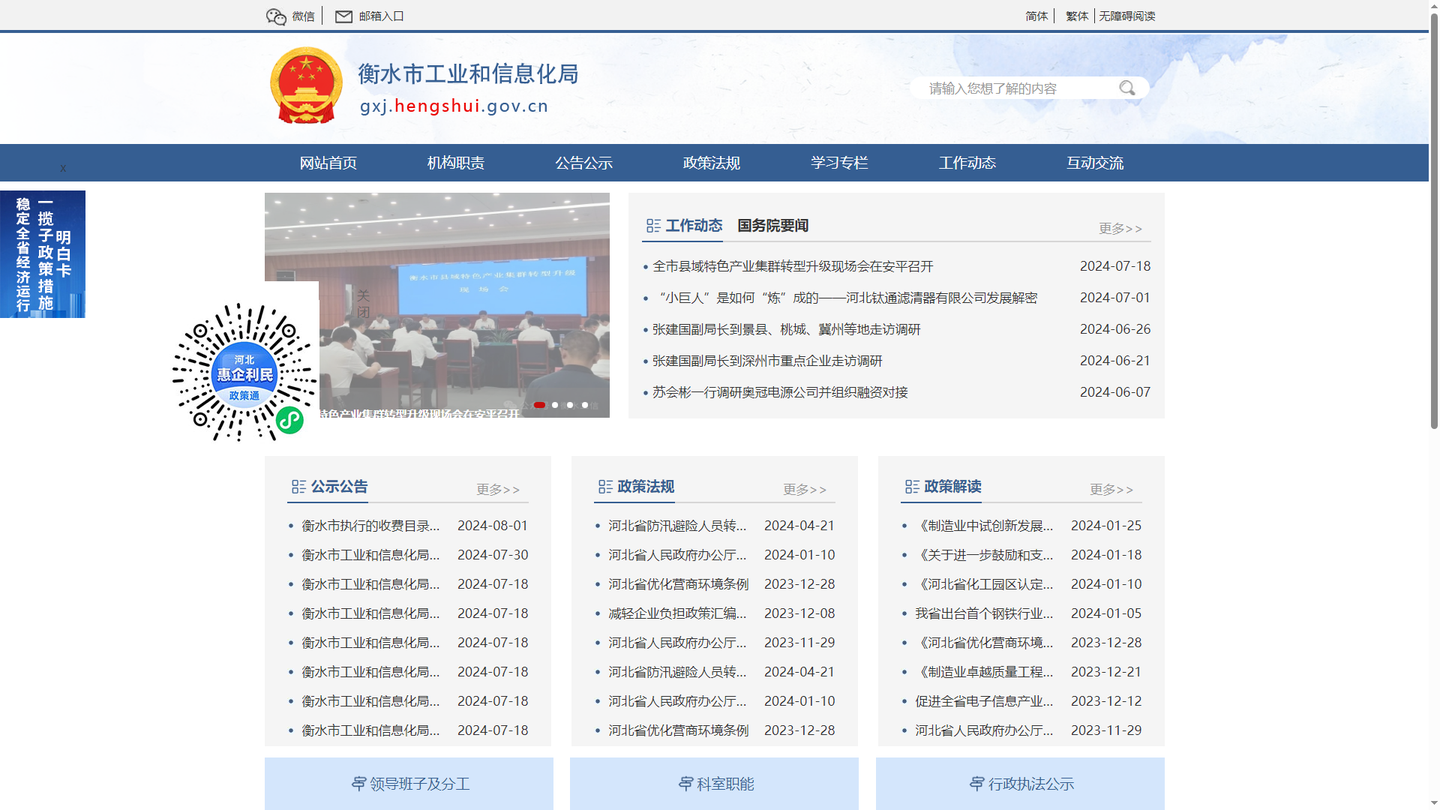Click 更多>> in the 工作动态 panel
The width and height of the screenshot is (1440, 810).
(x=1120, y=229)
